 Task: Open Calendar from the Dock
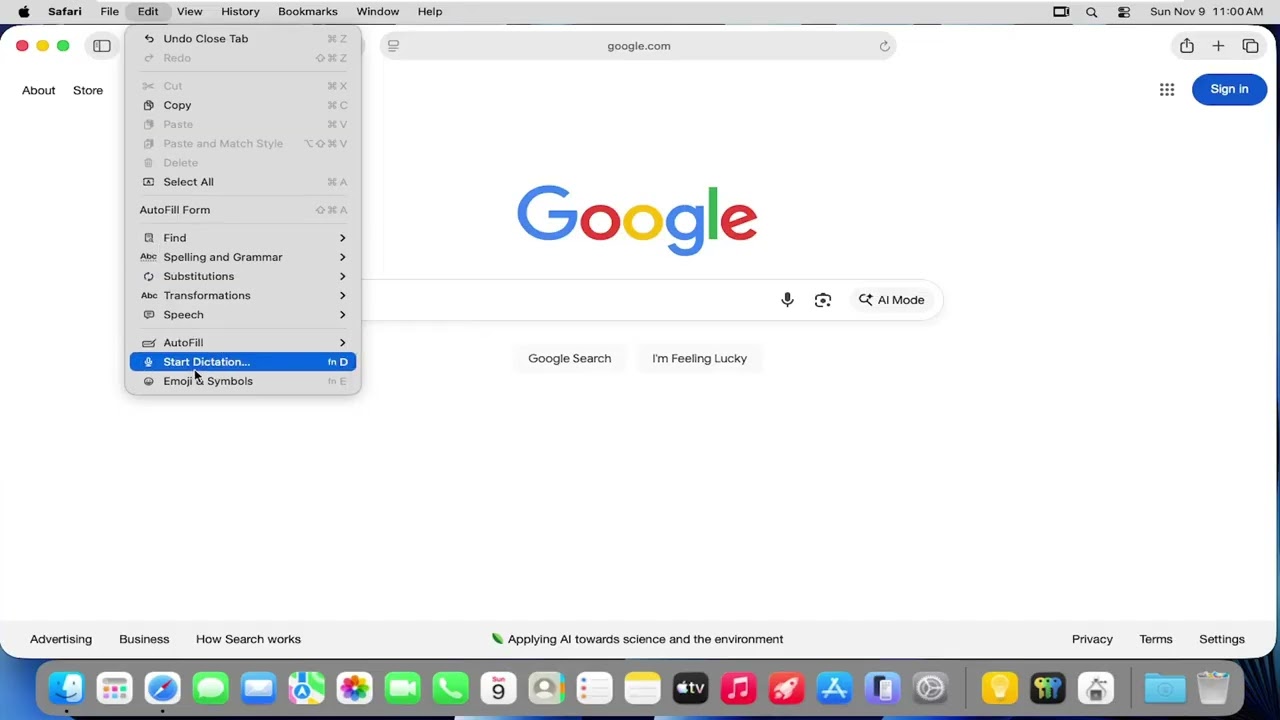click(499, 688)
